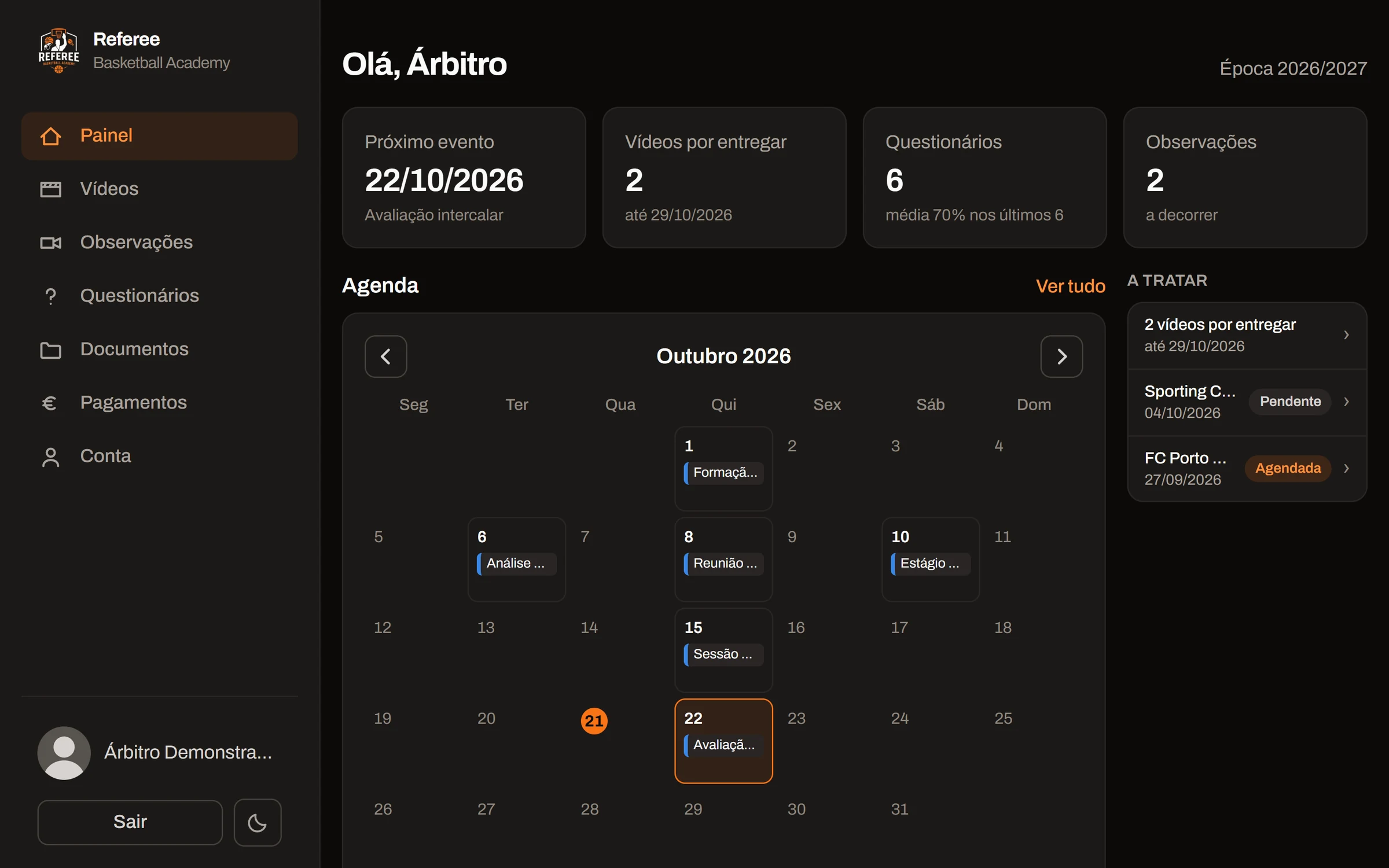Viewport: 1389px width, 868px height.
Task: Click the Documentos folder icon
Action: click(x=51, y=350)
